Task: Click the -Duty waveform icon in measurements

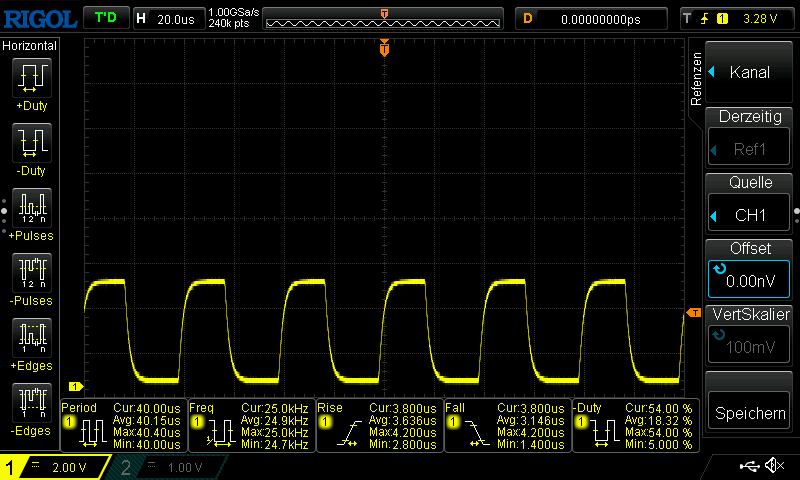Action: (x=605, y=433)
